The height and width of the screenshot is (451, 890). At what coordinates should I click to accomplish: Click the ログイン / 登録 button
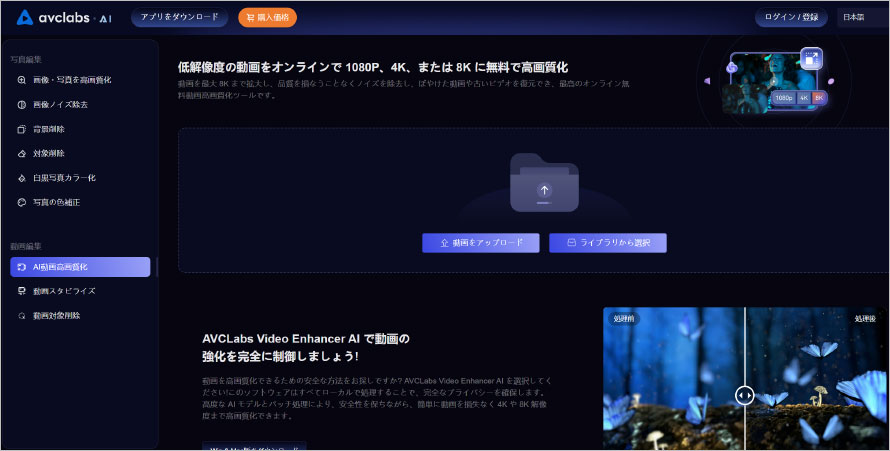pyautogui.click(x=791, y=17)
